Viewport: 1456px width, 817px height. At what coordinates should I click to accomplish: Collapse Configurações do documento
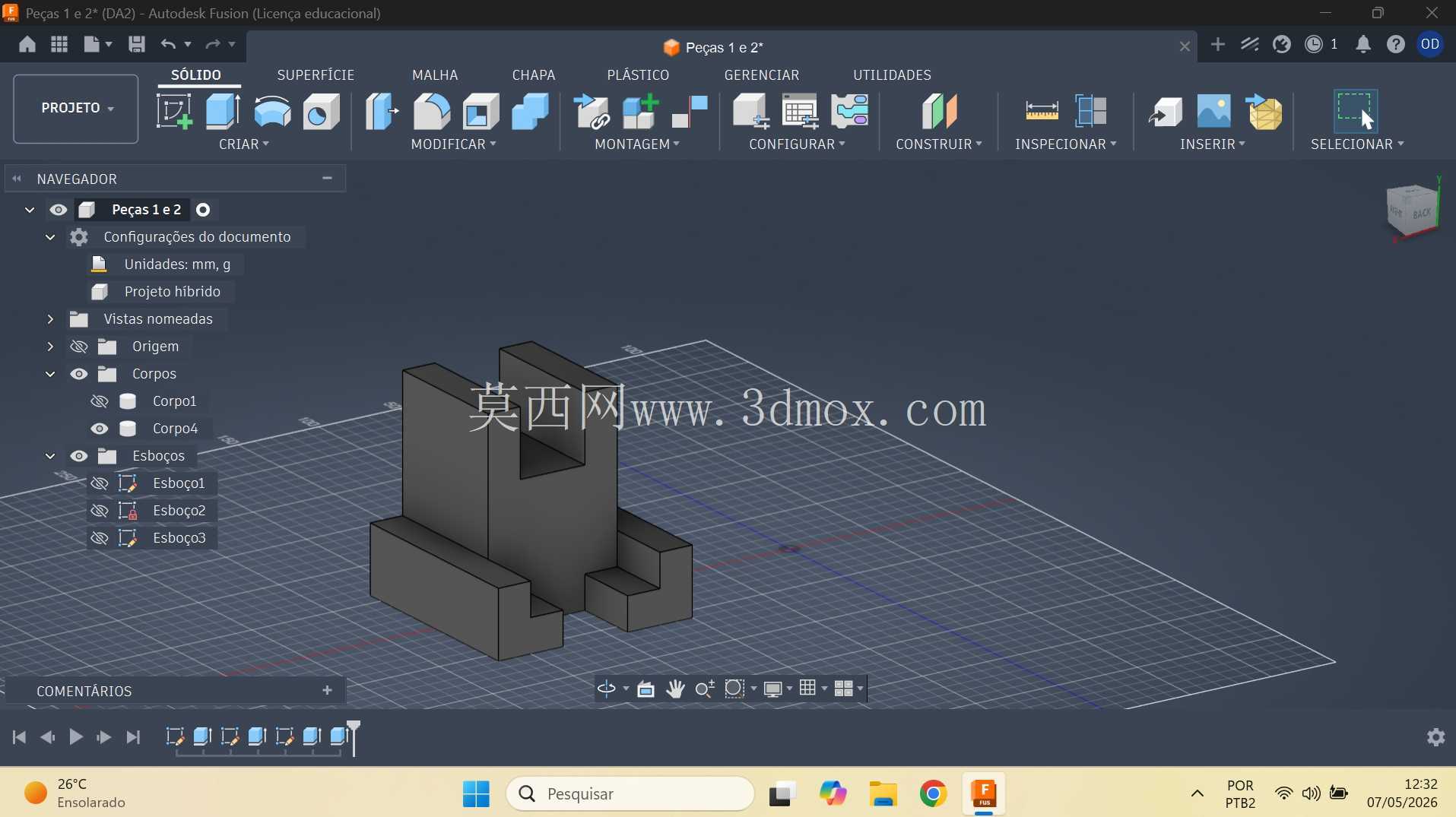pos(50,237)
